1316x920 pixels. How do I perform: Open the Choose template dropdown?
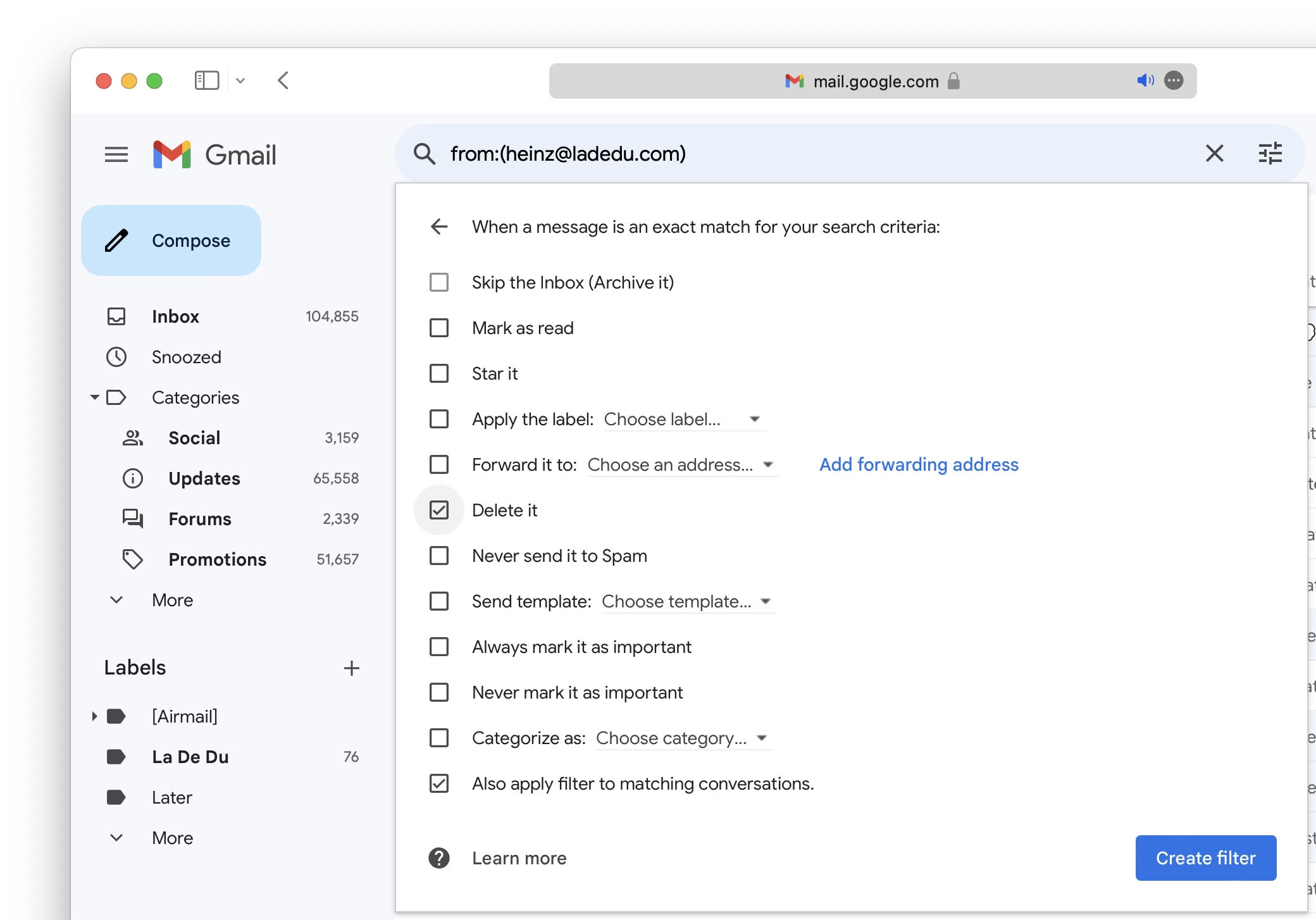tap(688, 601)
